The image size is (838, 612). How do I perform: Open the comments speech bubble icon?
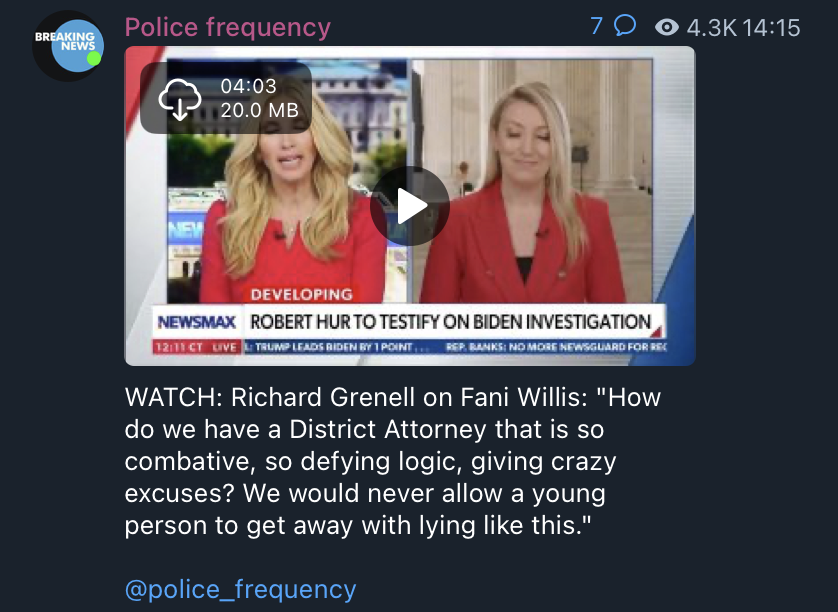point(625,25)
